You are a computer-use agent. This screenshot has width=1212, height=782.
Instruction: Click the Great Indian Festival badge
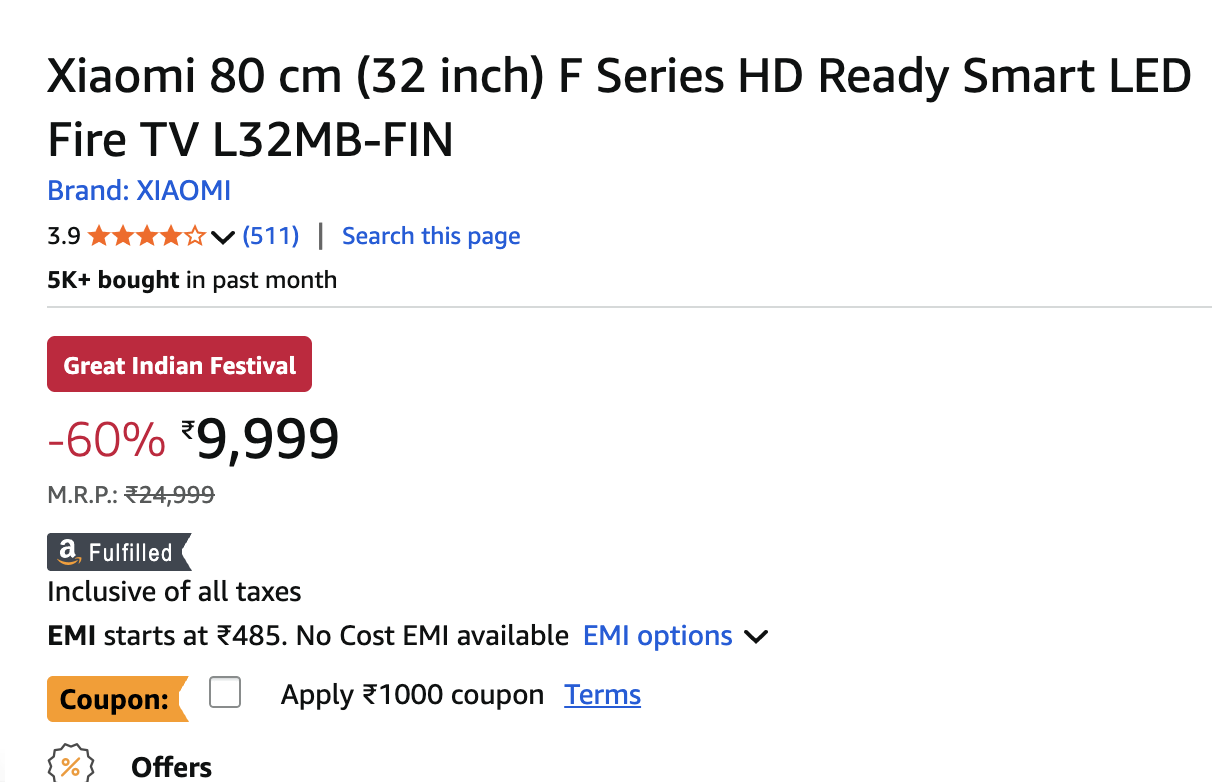[180, 365]
